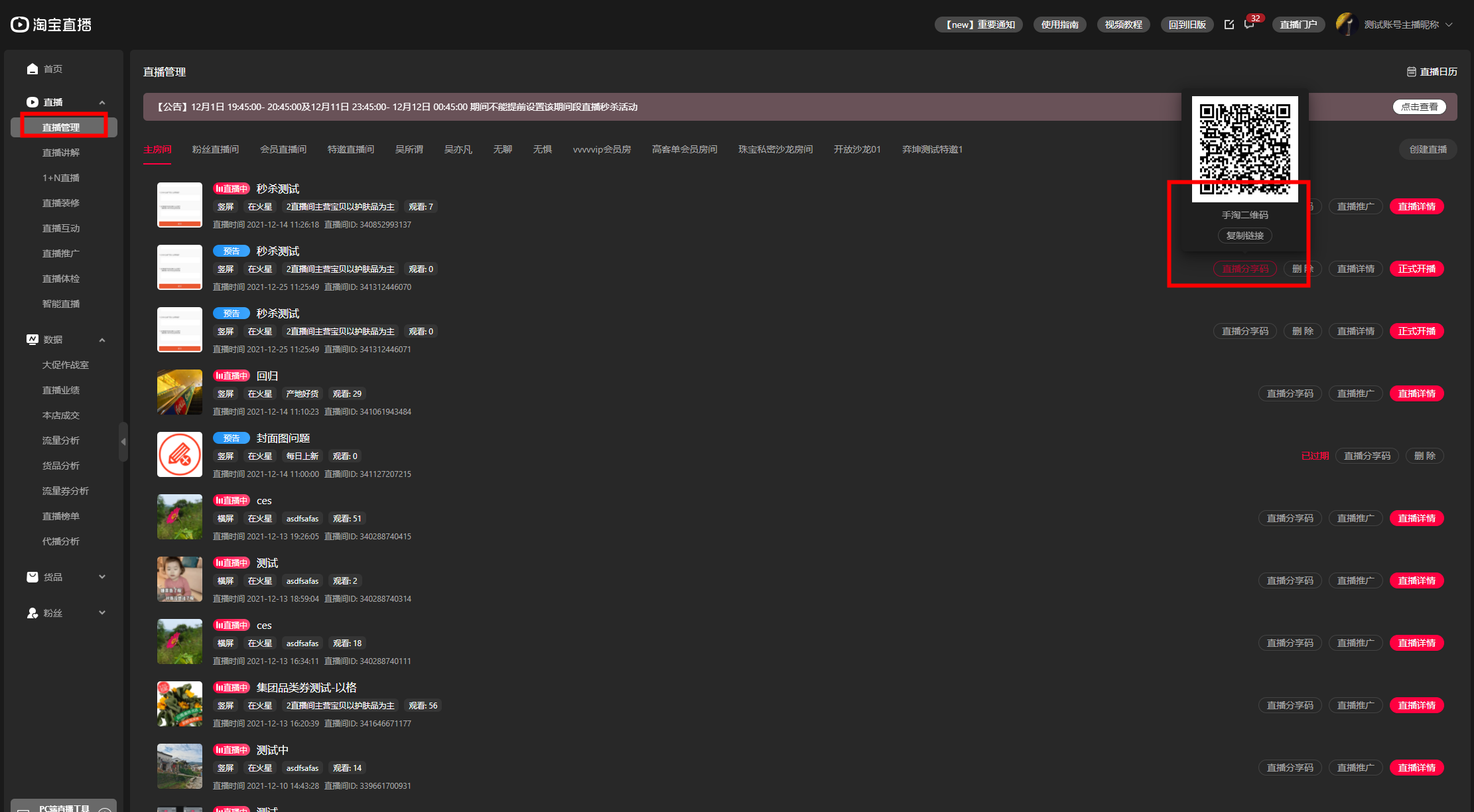Click 点击查看 on the announcement banner
Image resolution: width=1474 pixels, height=812 pixels.
1419,107
